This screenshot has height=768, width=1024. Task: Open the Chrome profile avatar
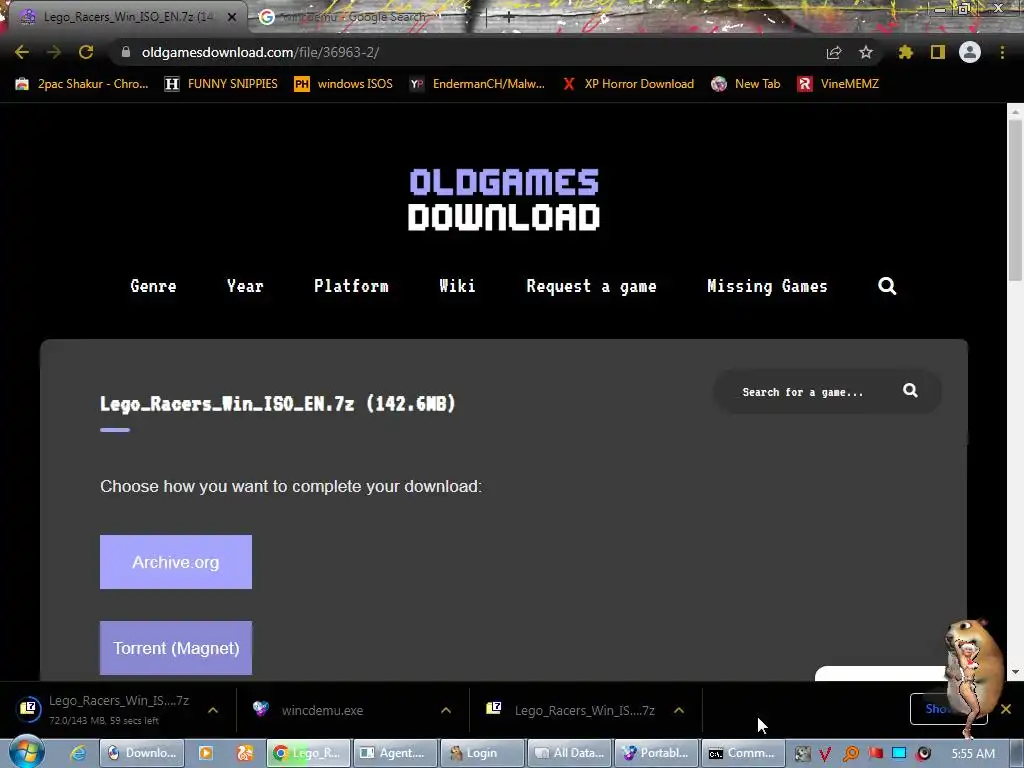[x=970, y=52]
